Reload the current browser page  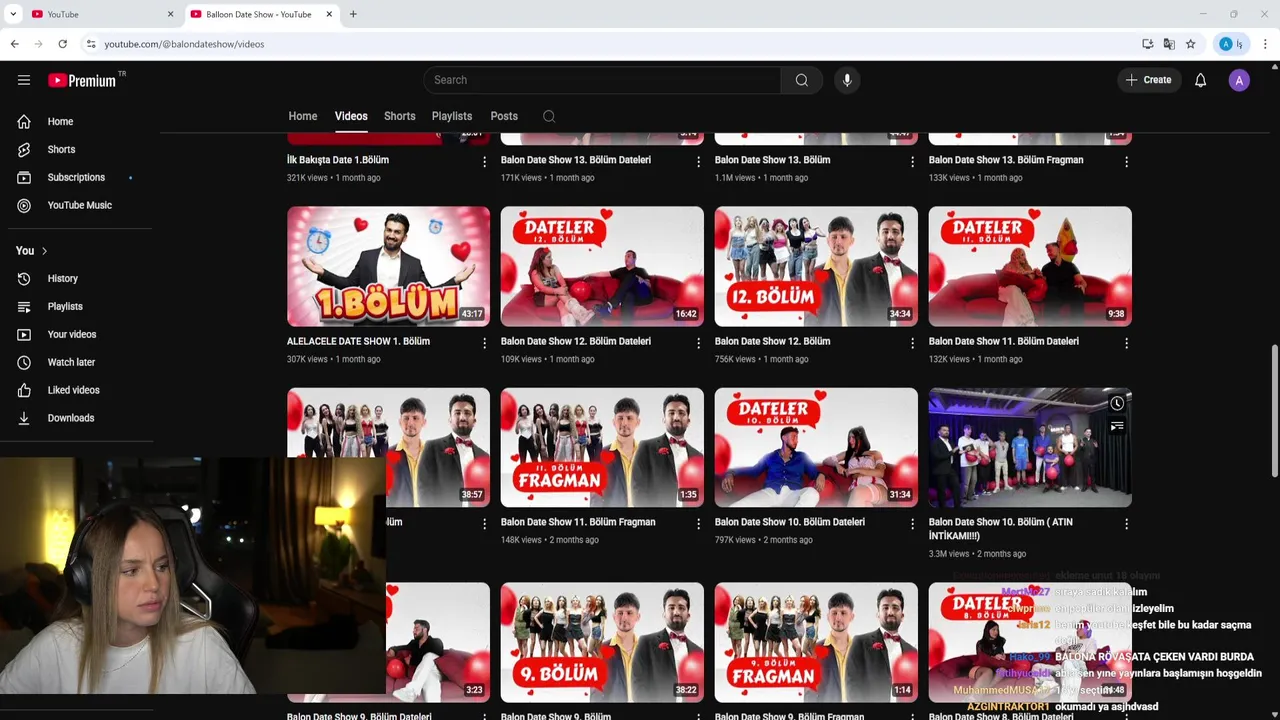click(x=62, y=44)
